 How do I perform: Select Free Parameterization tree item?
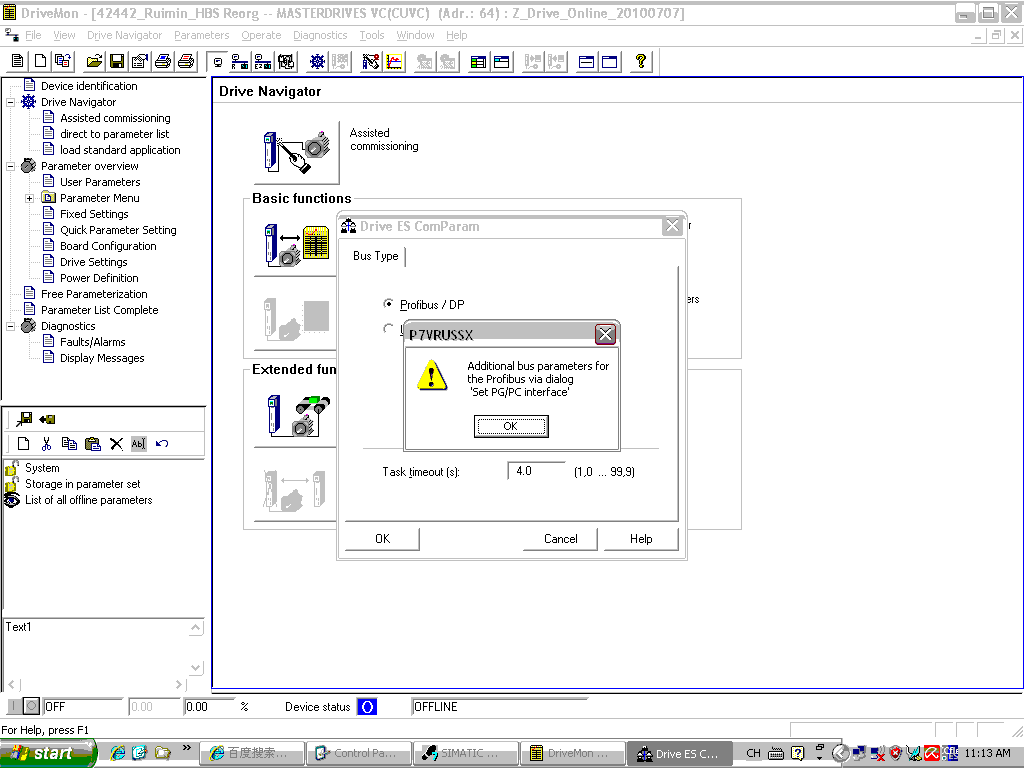pos(94,294)
